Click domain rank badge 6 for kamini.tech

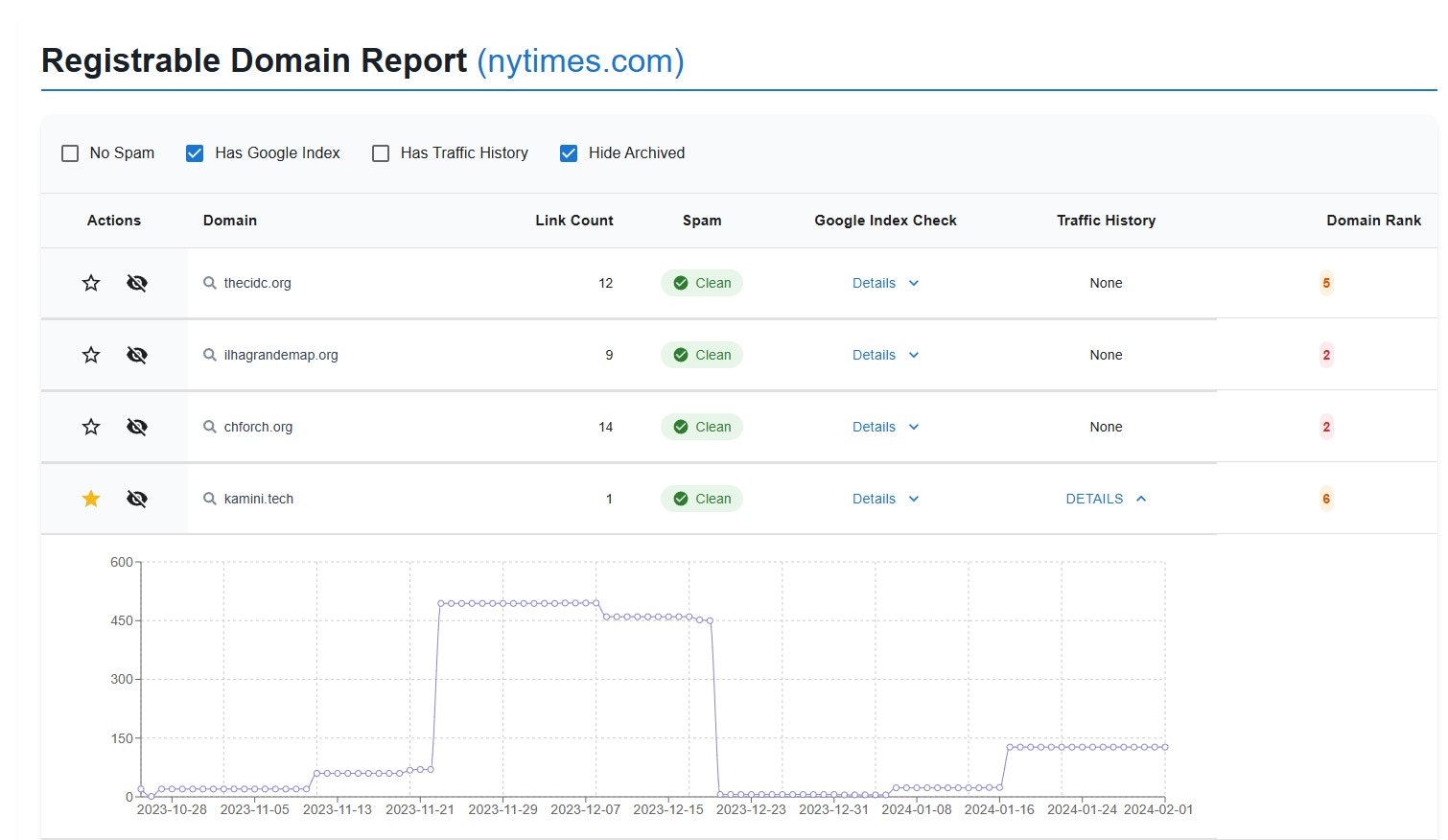tap(1326, 499)
